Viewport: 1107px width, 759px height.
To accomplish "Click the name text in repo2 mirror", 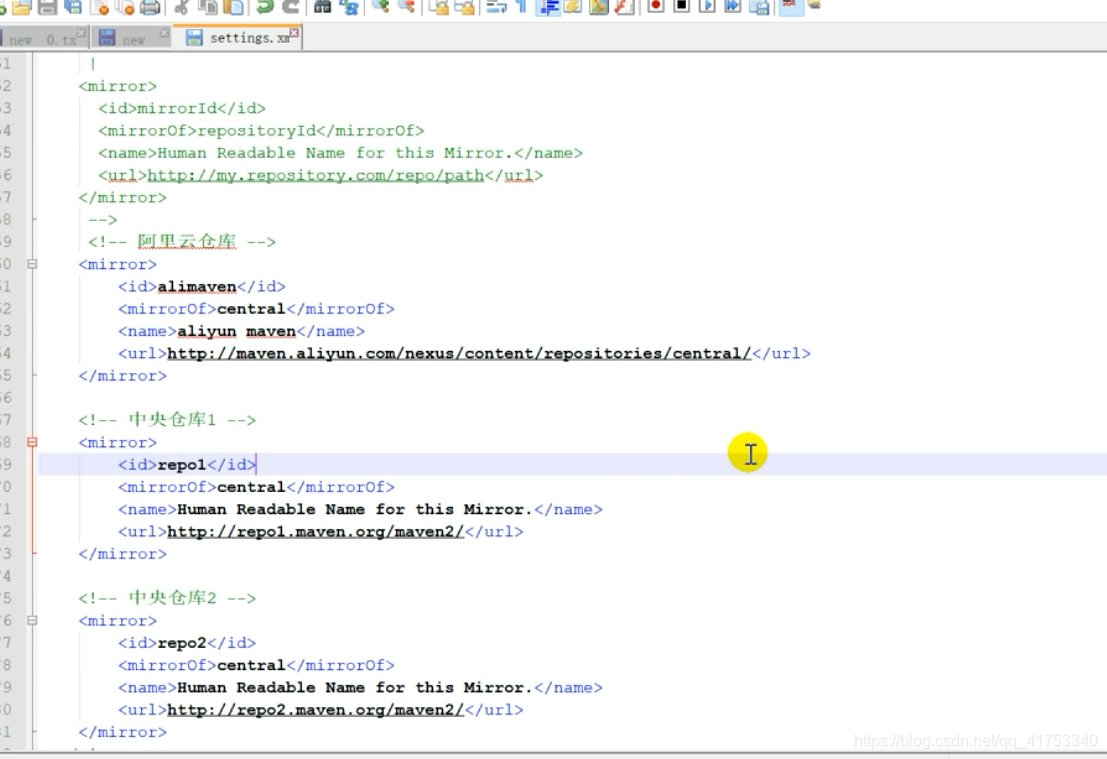I will click(354, 687).
